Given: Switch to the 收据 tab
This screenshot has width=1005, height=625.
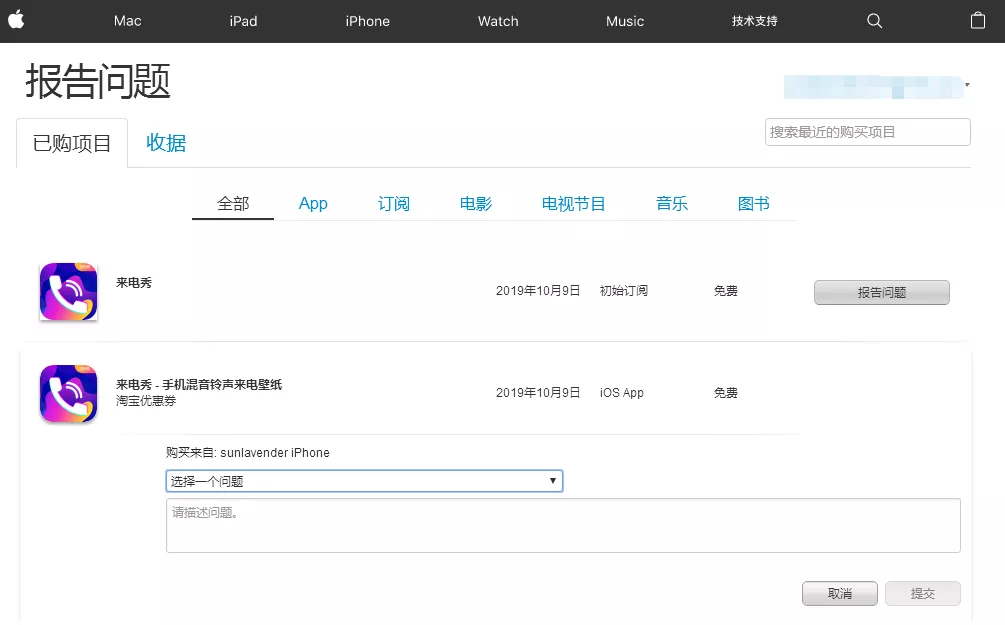Looking at the screenshot, I should [x=166, y=142].
